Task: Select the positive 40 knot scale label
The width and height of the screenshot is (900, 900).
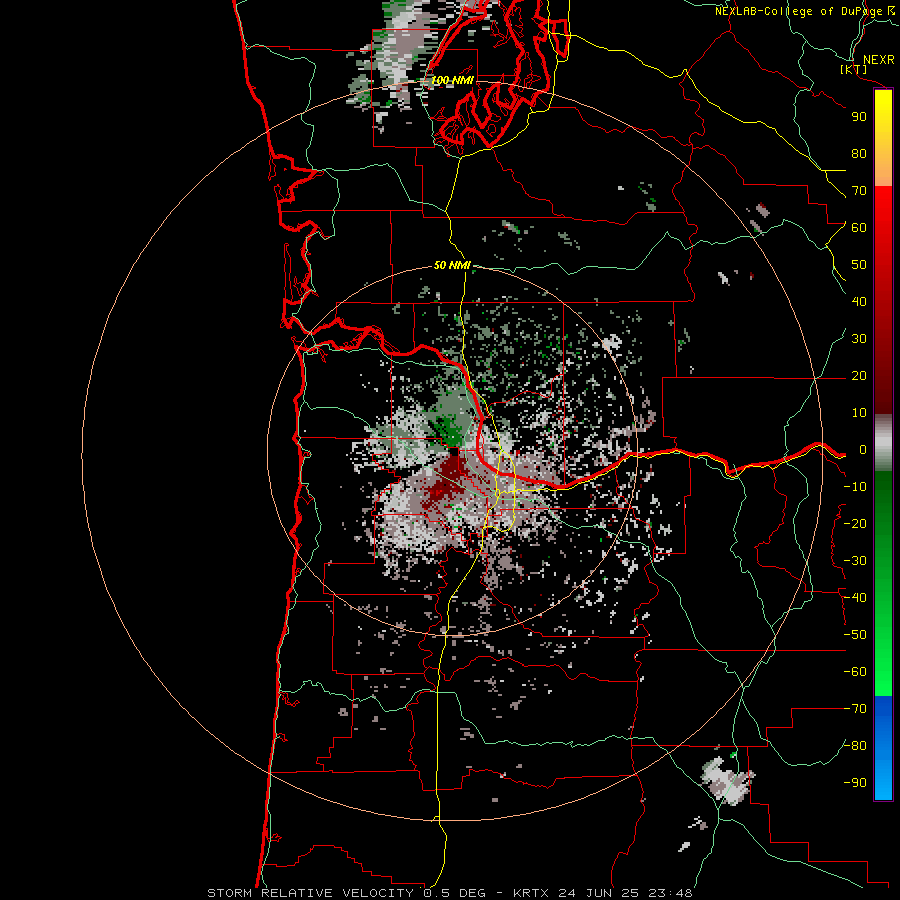Action: (859, 302)
